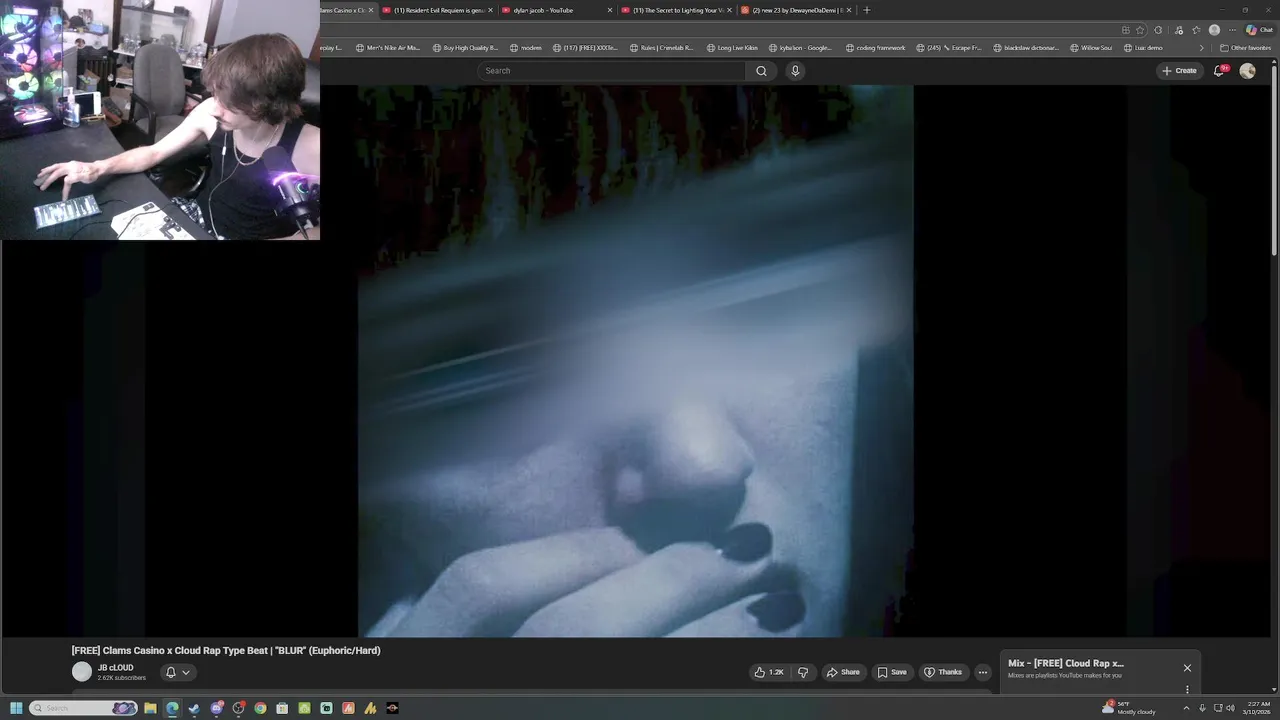Open Buy High Quality bookmark

coord(465,48)
